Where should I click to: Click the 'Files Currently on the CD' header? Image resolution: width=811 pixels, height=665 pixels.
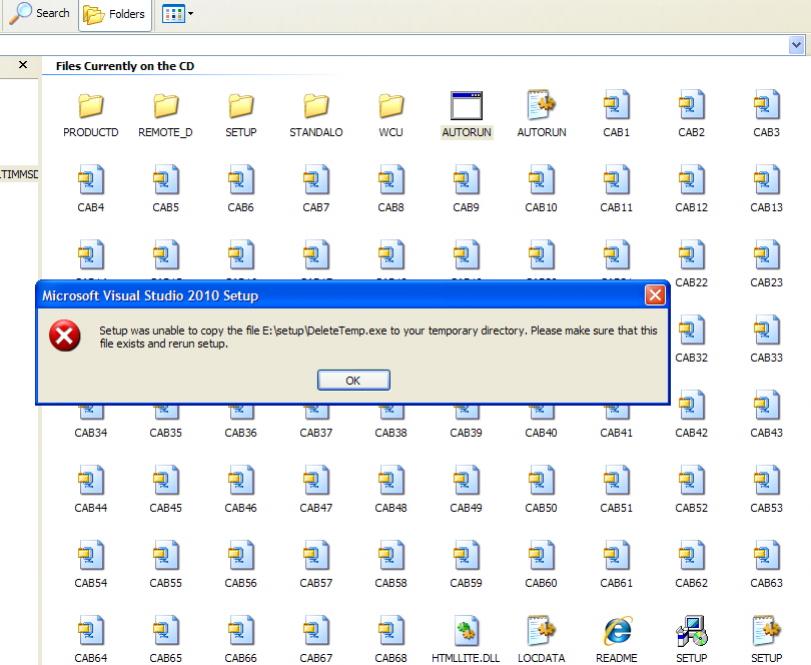click(125, 66)
